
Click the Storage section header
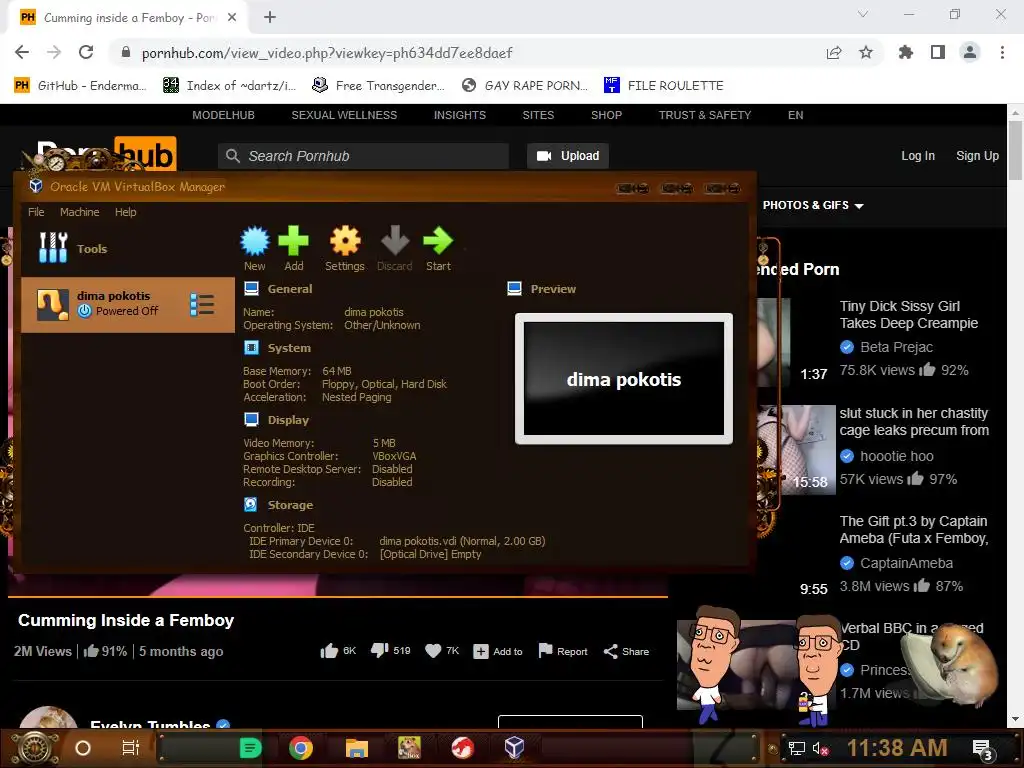tap(290, 505)
